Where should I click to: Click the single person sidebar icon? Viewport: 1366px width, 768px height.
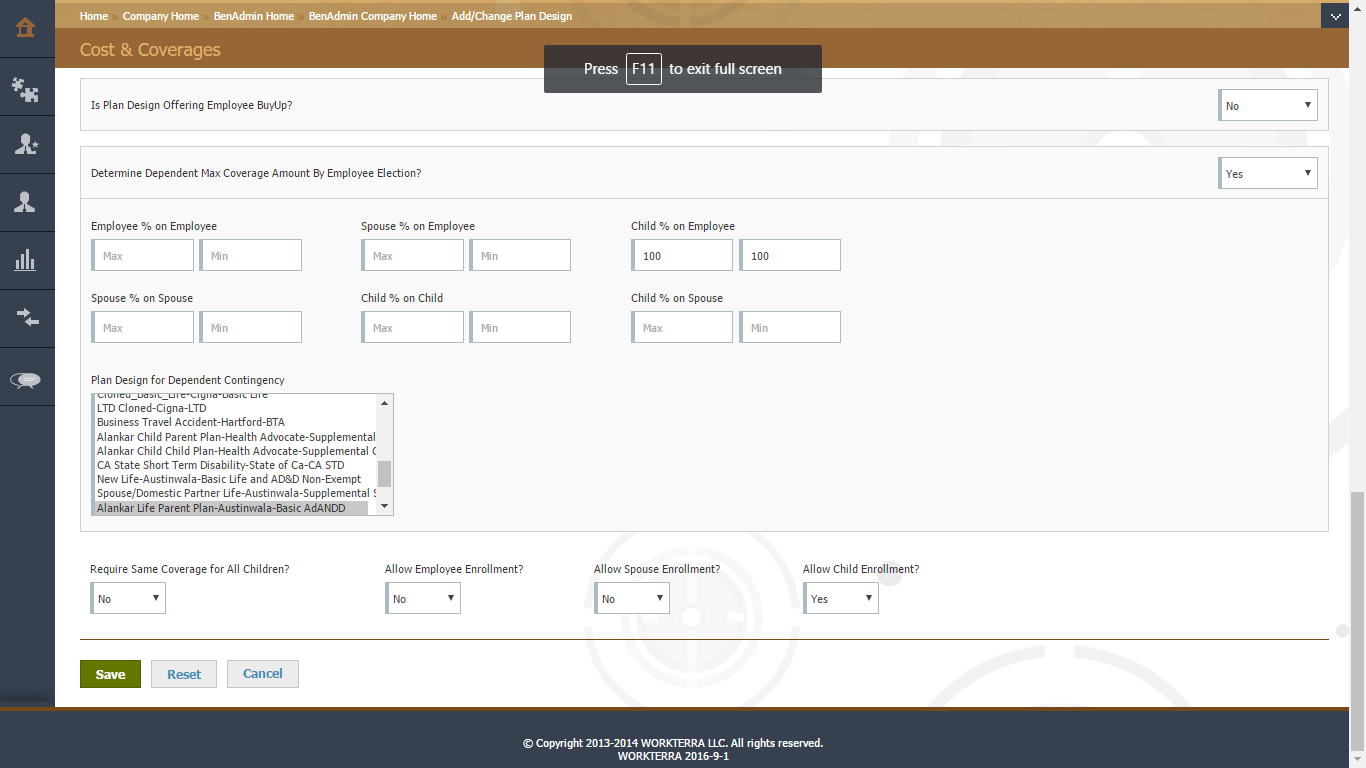pyautogui.click(x=26, y=202)
